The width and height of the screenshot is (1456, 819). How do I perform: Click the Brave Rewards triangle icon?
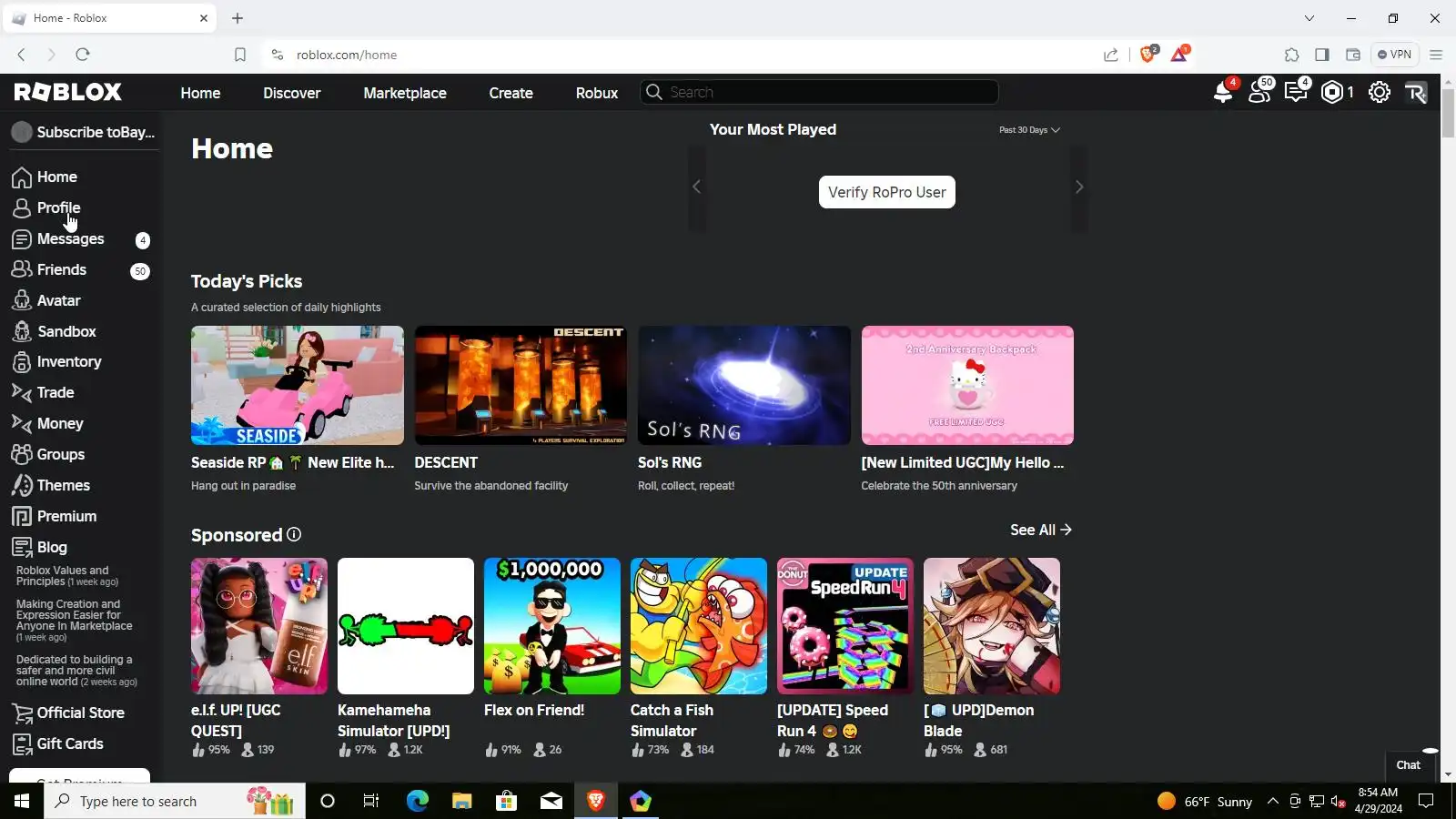(1179, 55)
